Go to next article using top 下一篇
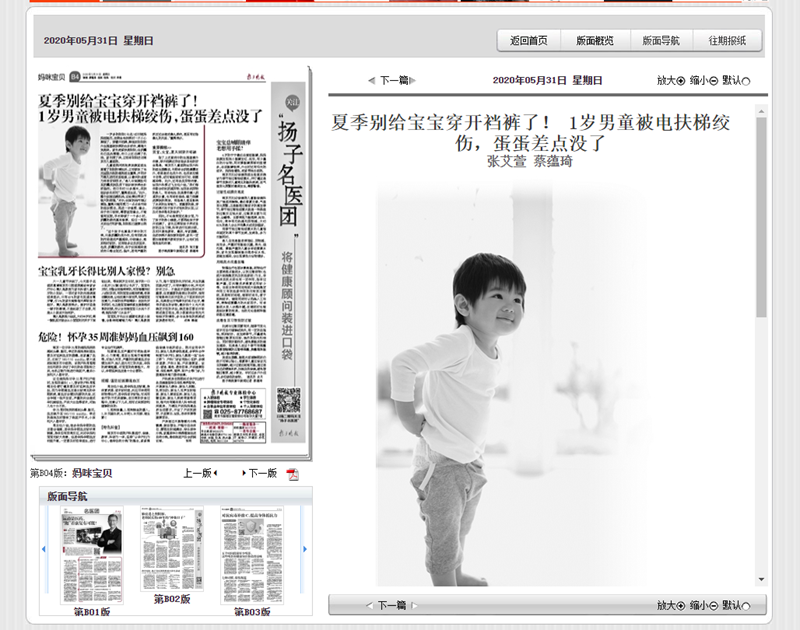 click(392, 80)
